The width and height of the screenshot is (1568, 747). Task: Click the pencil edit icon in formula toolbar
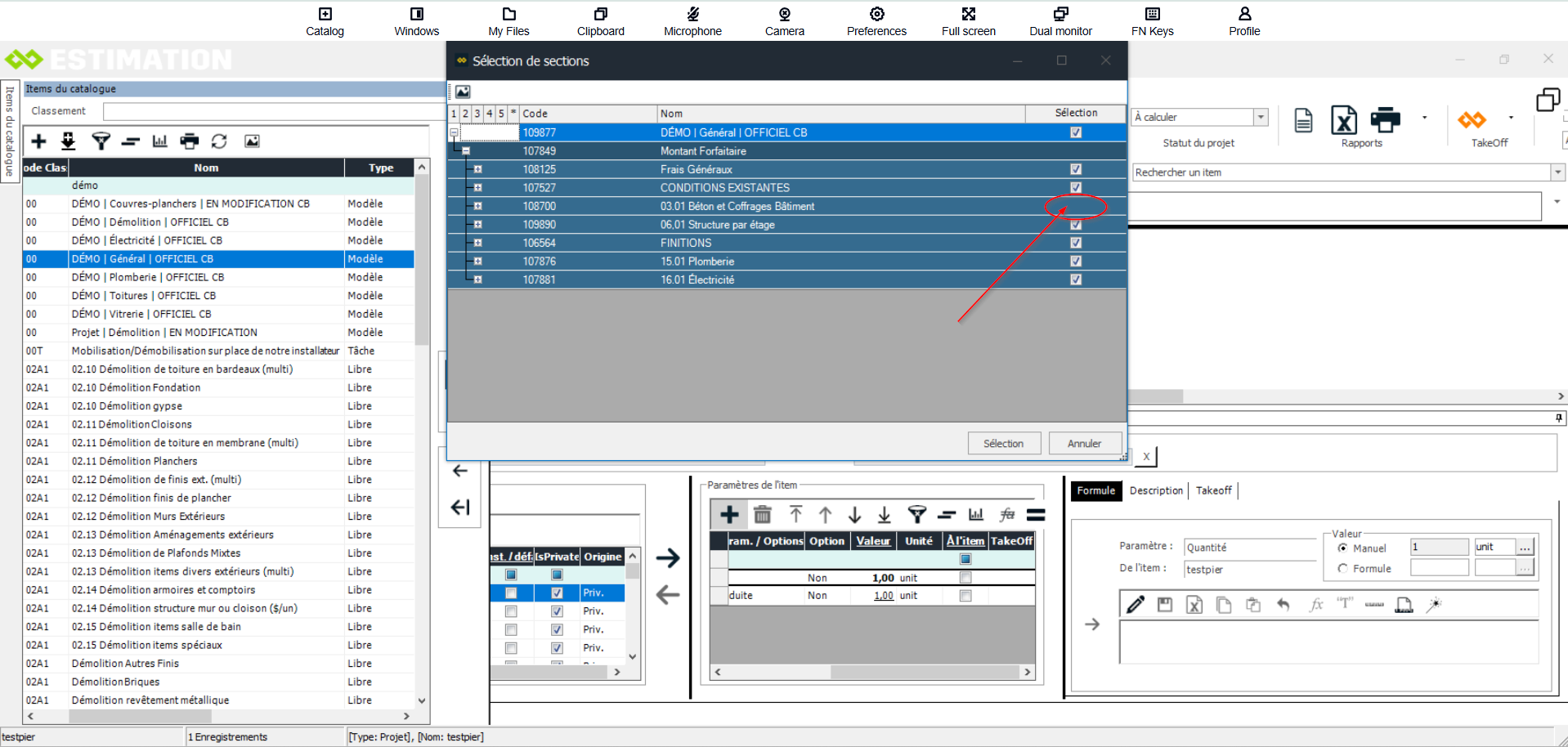(x=1136, y=605)
